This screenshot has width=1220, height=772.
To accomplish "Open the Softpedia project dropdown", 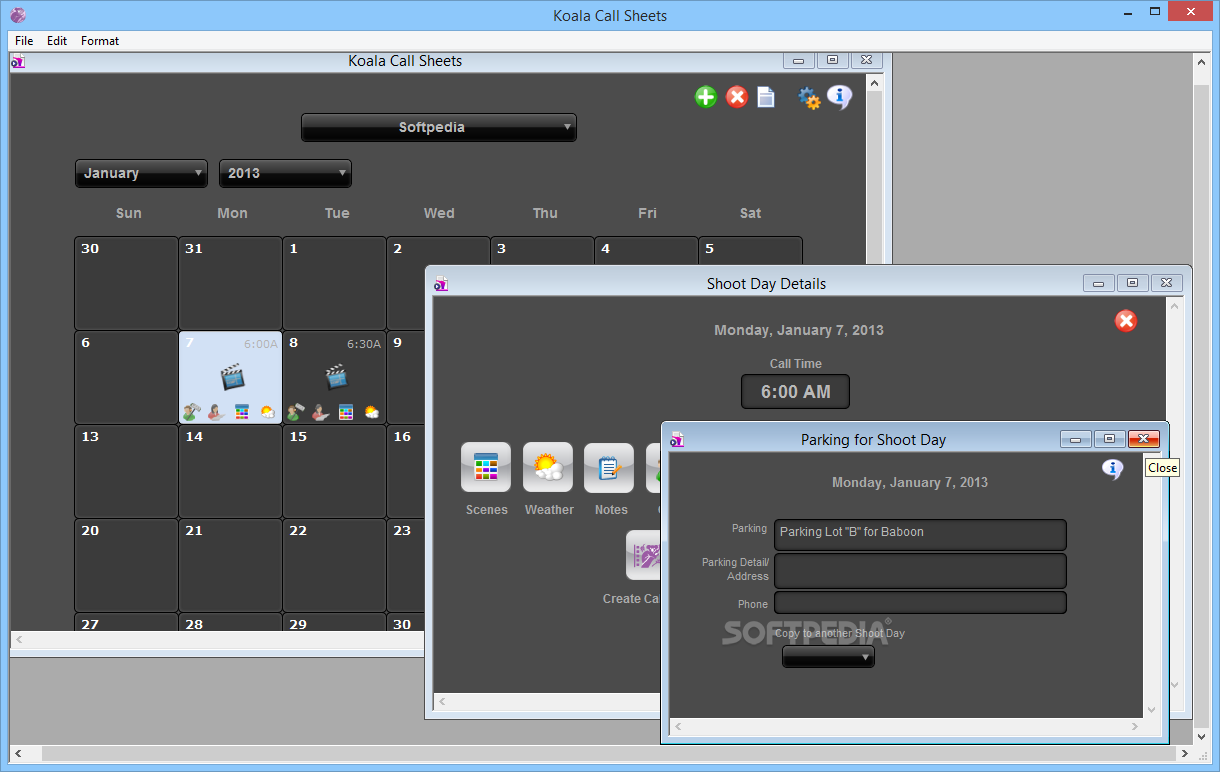I will (x=439, y=127).
